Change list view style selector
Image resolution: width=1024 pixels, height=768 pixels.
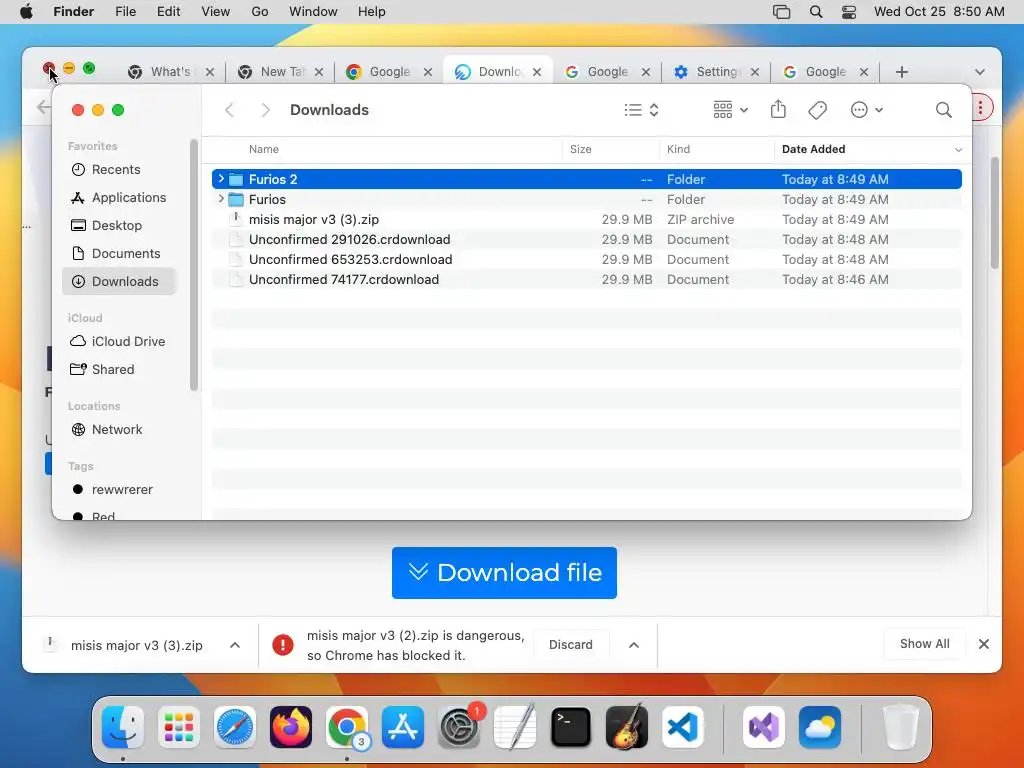pos(641,110)
